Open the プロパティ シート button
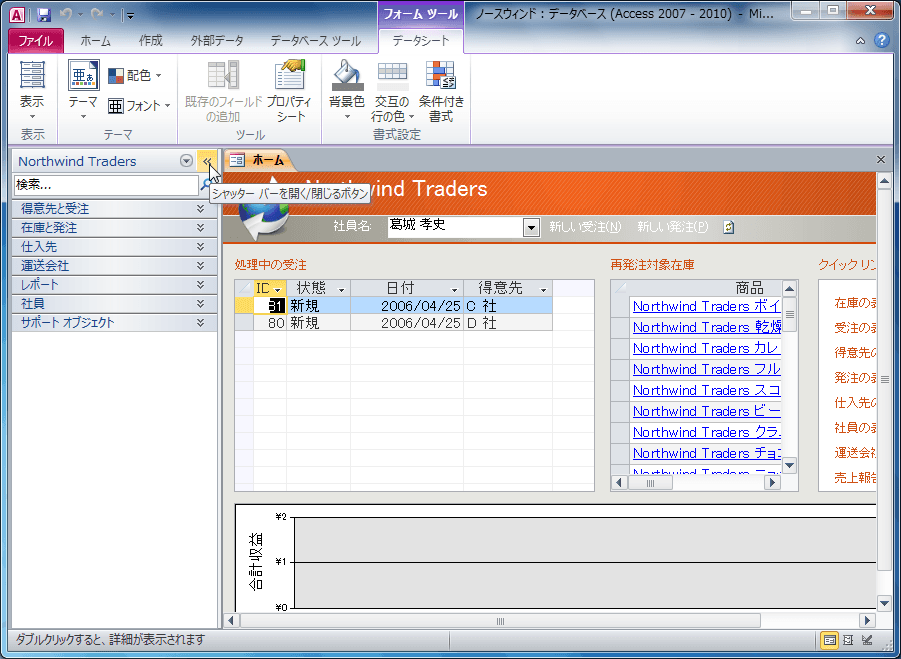Image resolution: width=901 pixels, height=659 pixels. tap(290, 90)
